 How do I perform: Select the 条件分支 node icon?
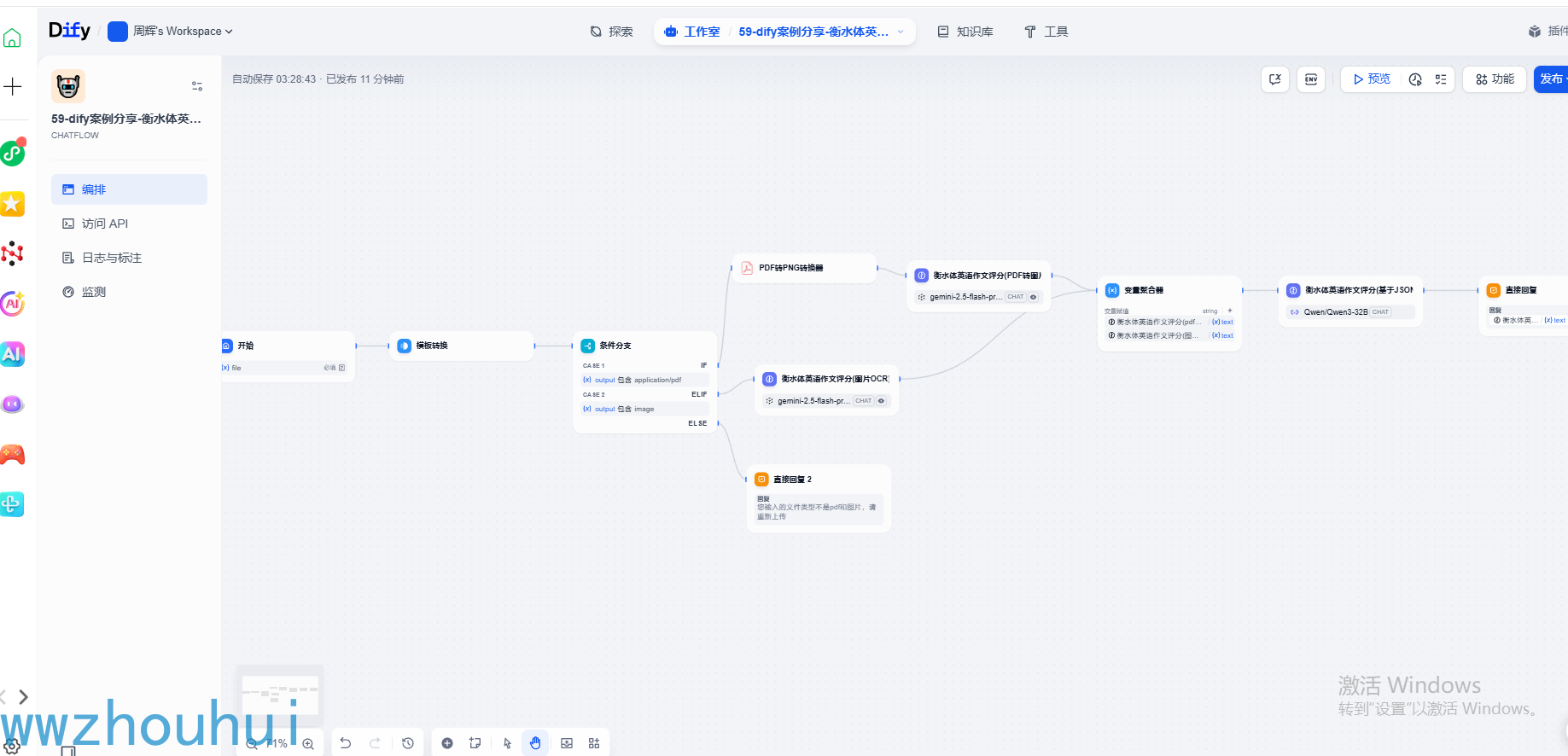pos(587,346)
